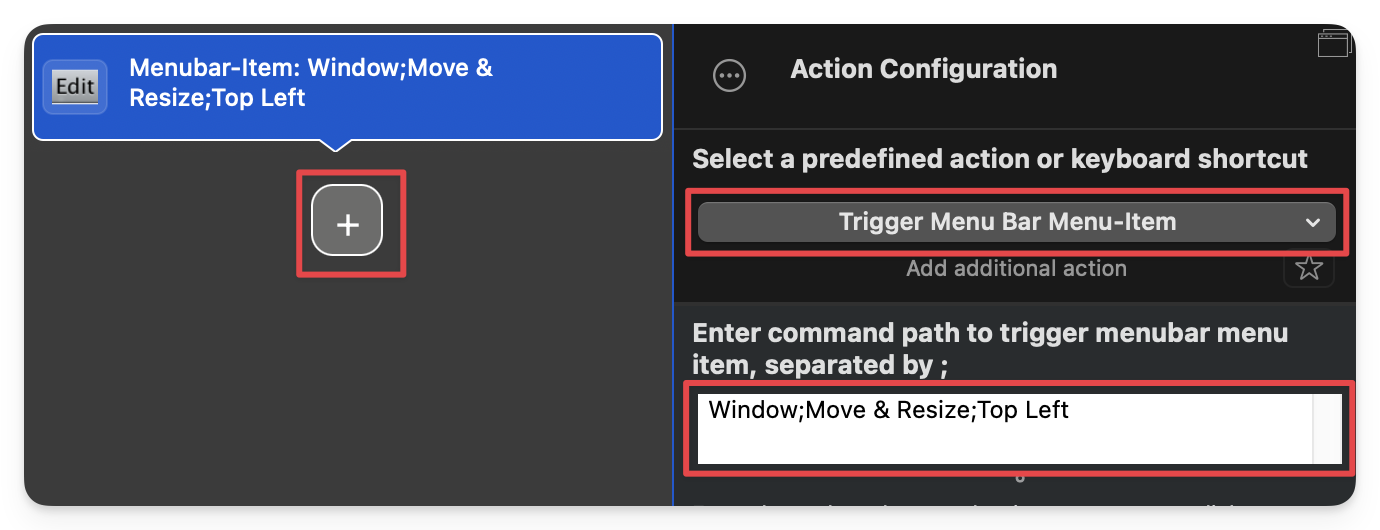Click the chevron arrow on the action dropdown
Viewport: 1380px width, 530px height.
click(1313, 223)
